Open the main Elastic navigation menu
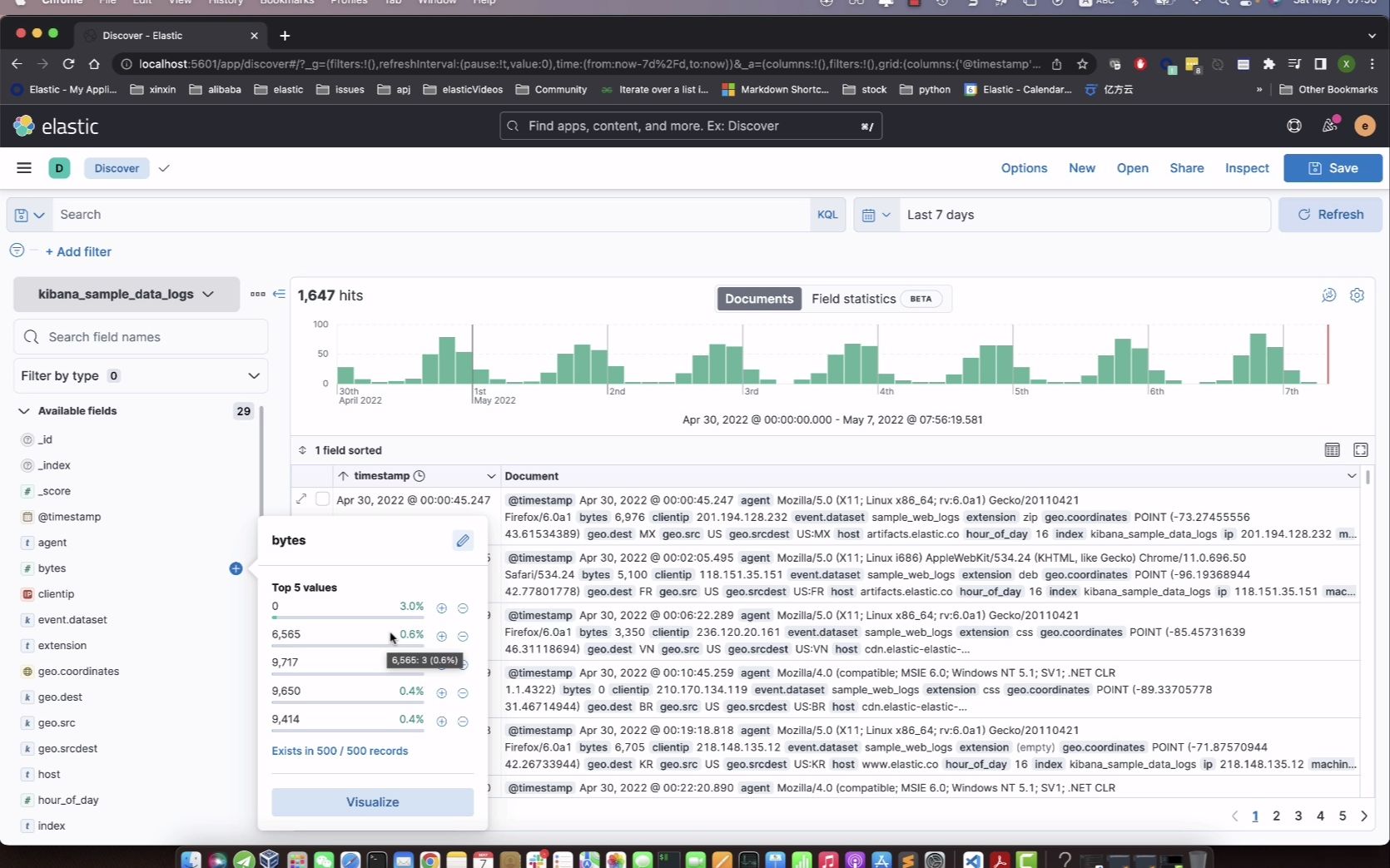This screenshot has width=1390, height=868. click(24, 168)
